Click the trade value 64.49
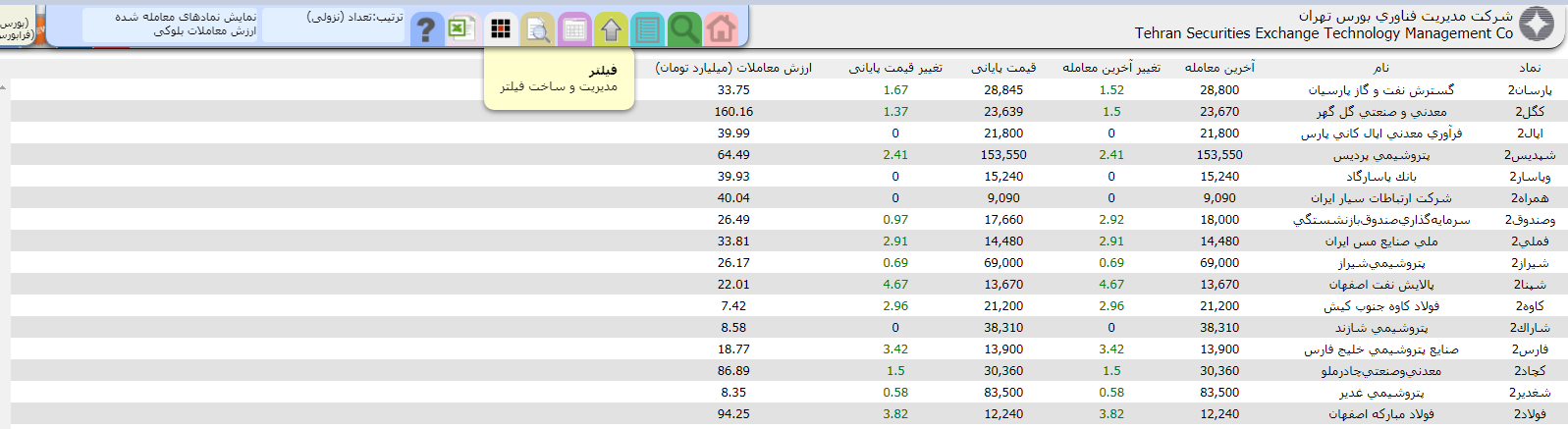Screen dimensions: 1568x429 click(x=733, y=154)
